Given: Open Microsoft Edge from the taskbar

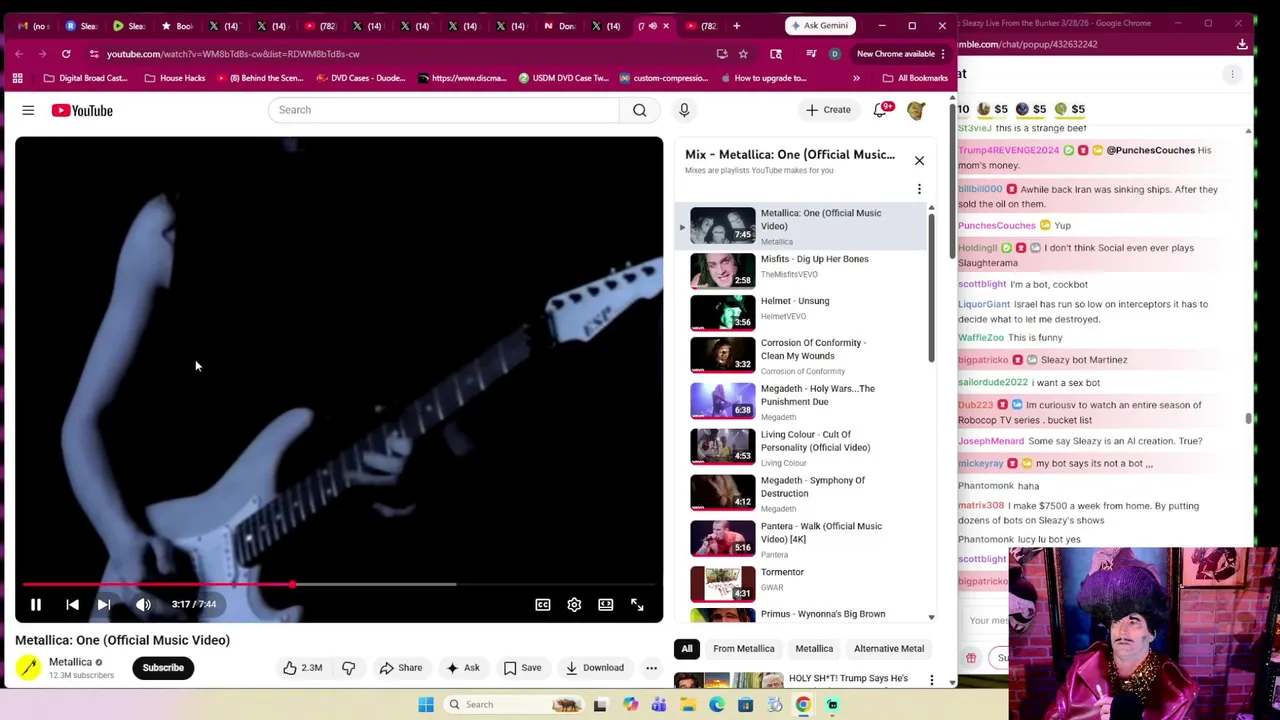Looking at the screenshot, I should (x=717, y=705).
